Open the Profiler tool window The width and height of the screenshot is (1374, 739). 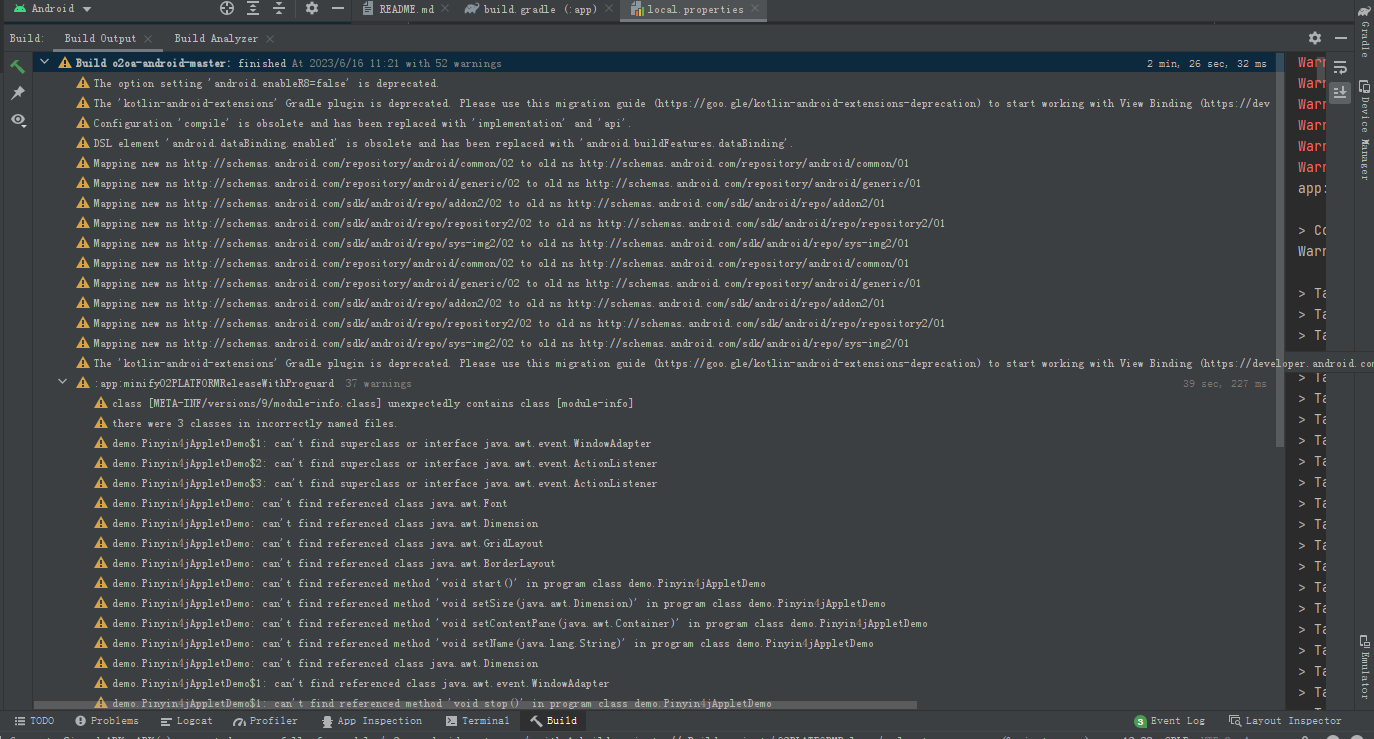tap(265, 721)
